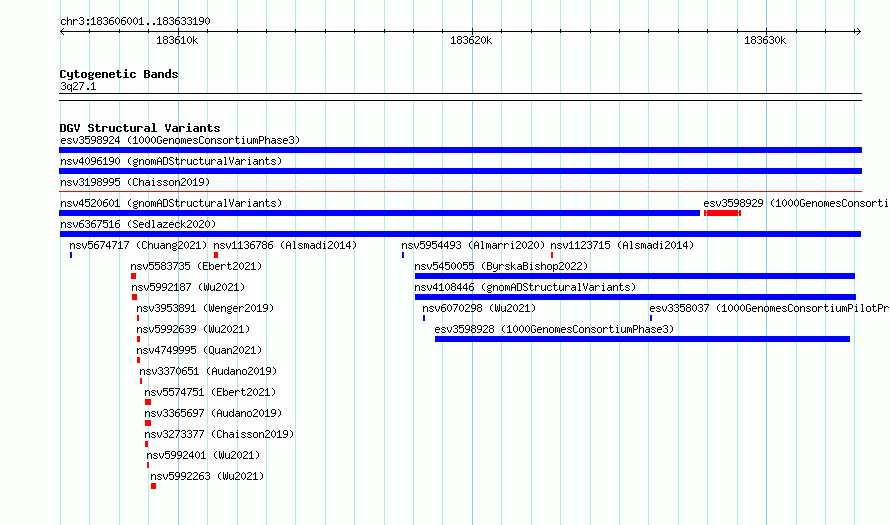Image resolution: width=890 pixels, height=525 pixels.
Task: Click nsv5992263 Wu2021 variant label
Action: [207, 476]
